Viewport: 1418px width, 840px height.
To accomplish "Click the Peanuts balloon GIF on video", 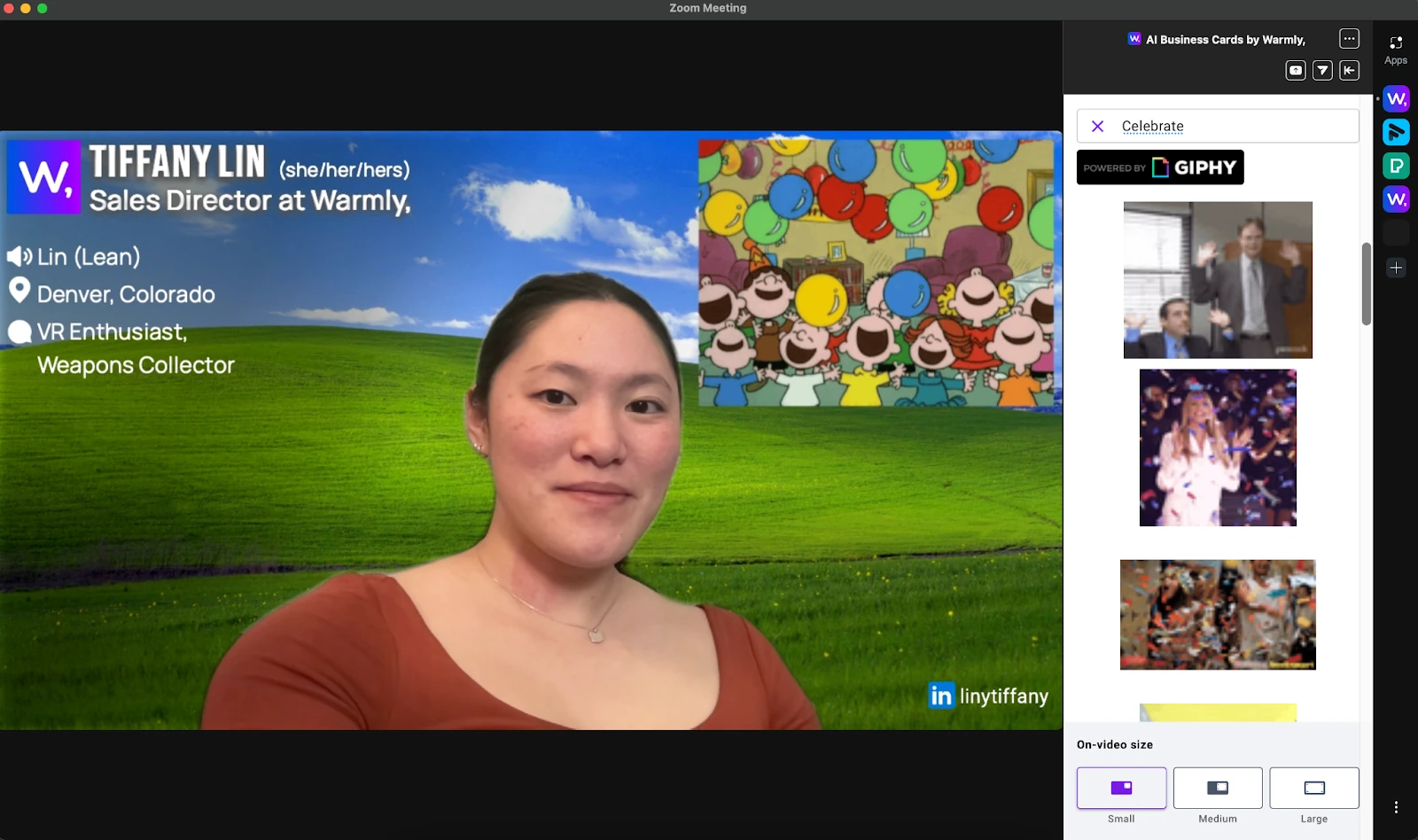I will [876, 273].
